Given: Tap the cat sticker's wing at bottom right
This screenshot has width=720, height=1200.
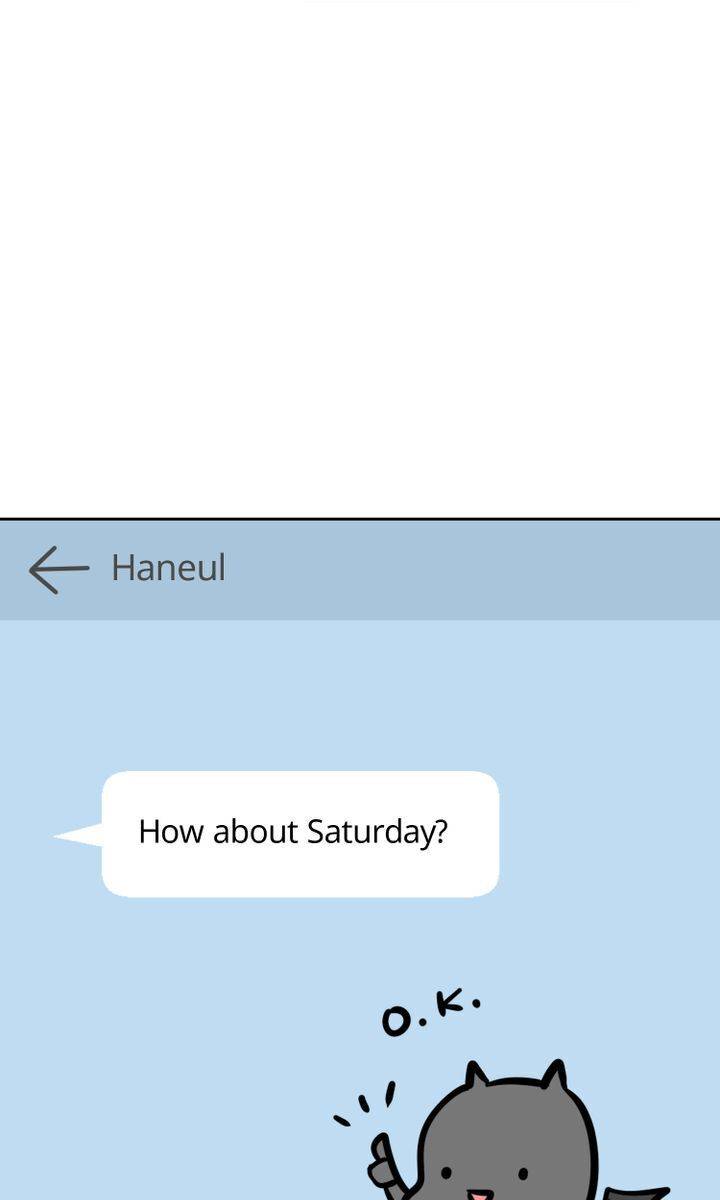Looking at the screenshot, I should point(638,1193).
